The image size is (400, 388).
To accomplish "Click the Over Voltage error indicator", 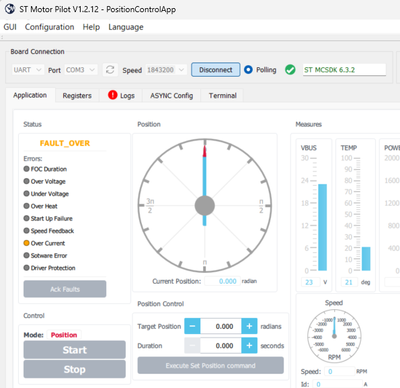I will 26,181.
